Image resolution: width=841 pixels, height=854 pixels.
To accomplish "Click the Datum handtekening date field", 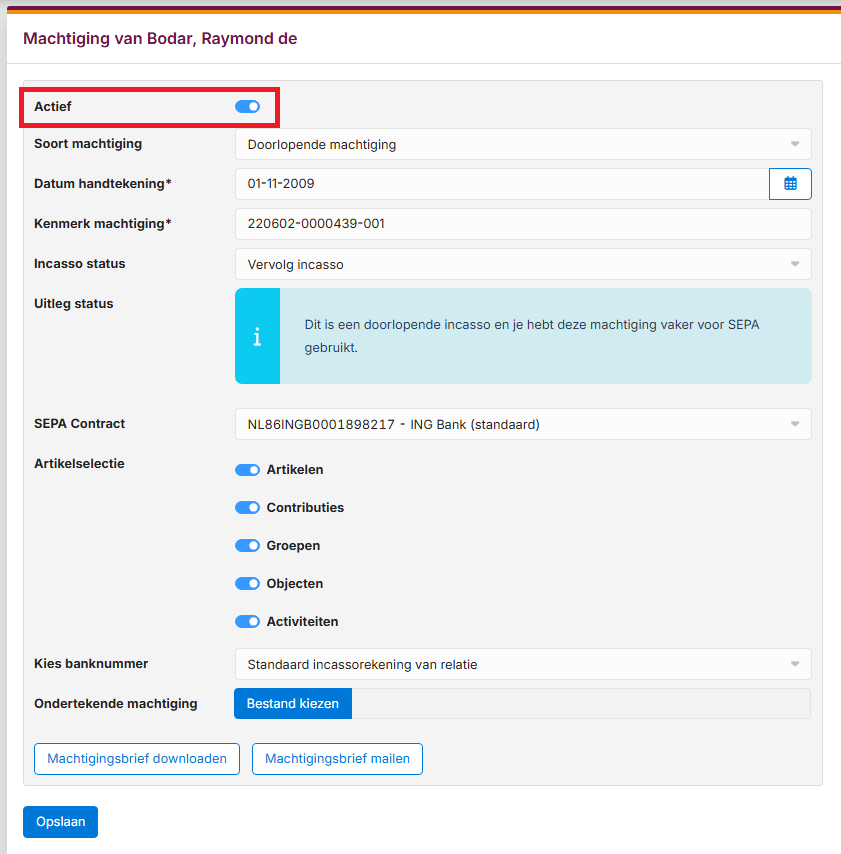I will coord(500,184).
